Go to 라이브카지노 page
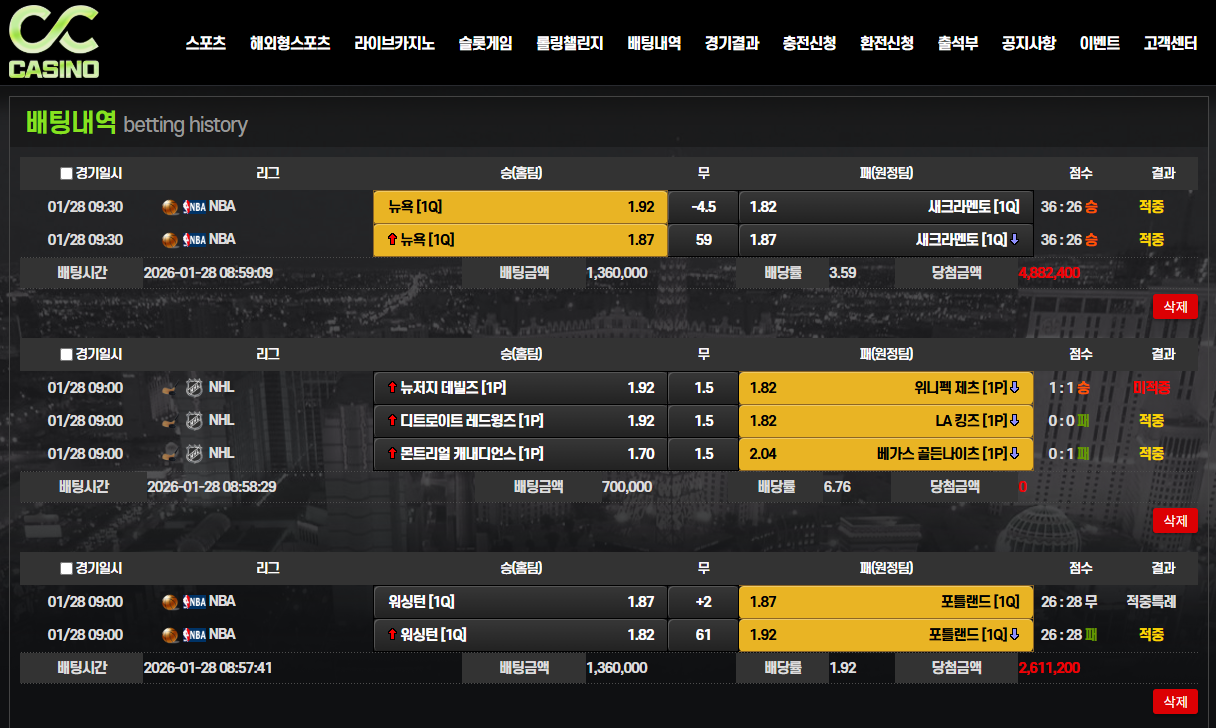Screen dimensions: 1216x728 pyautogui.click(x=394, y=43)
